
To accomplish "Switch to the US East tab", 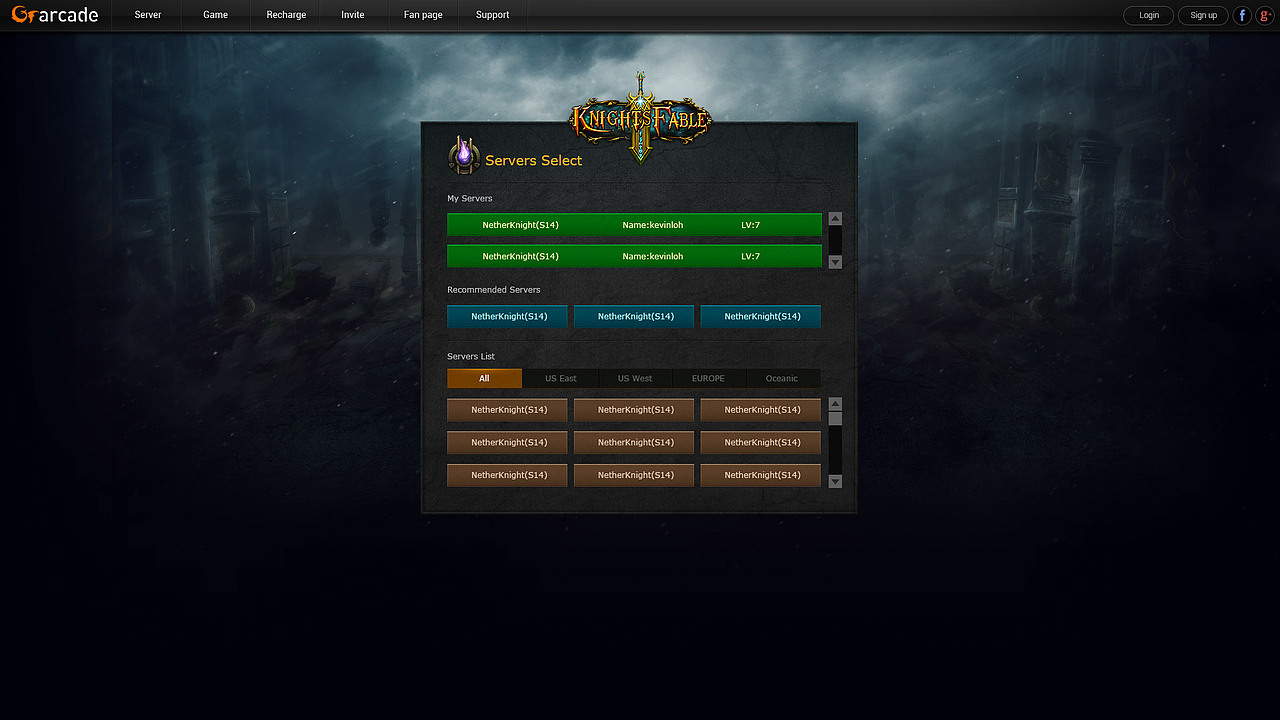I will tap(561, 378).
